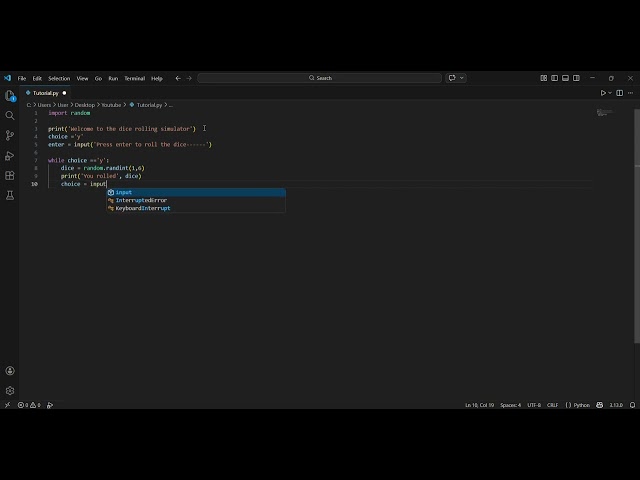Click the breadcrumb ellipsis symbol
640x480 pixels.
pyautogui.click(x=171, y=105)
